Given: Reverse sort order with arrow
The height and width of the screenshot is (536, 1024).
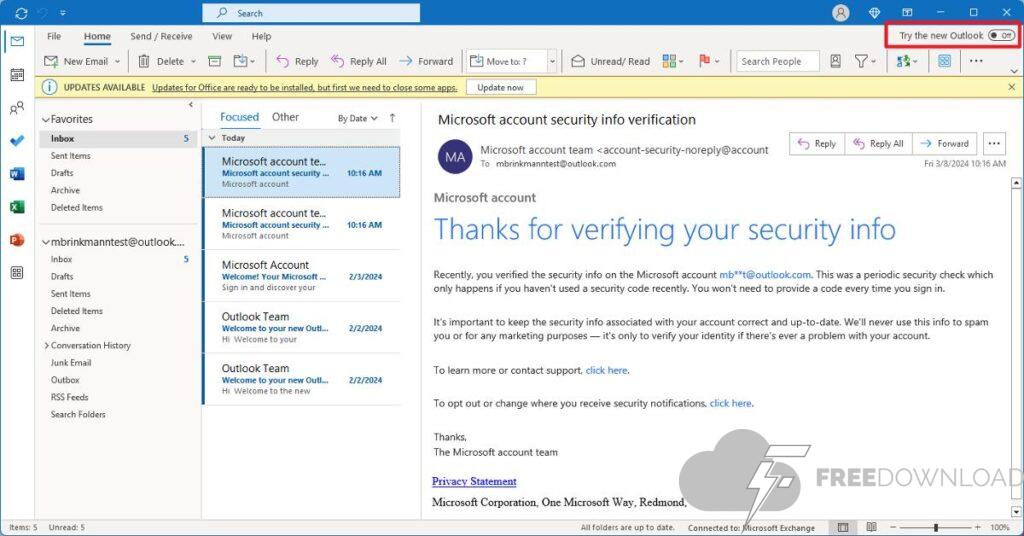Looking at the screenshot, I should [392, 118].
